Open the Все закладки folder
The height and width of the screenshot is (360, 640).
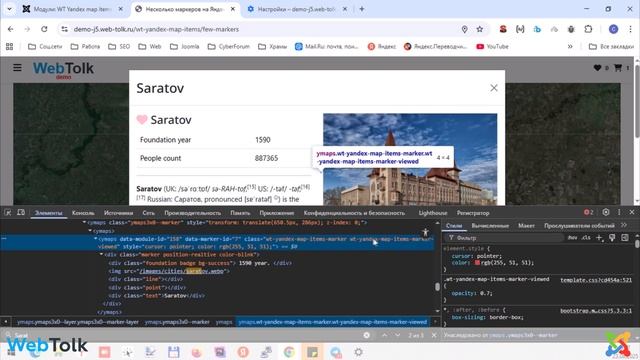pos(611,47)
